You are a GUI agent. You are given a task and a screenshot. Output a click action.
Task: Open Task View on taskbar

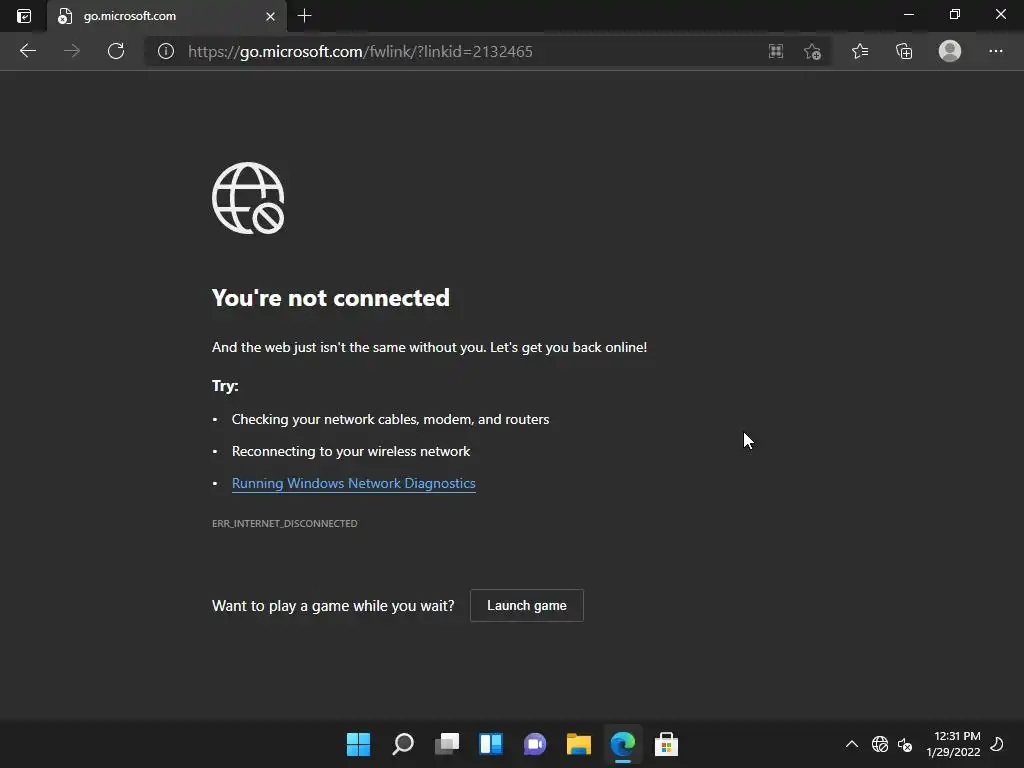[x=447, y=744]
